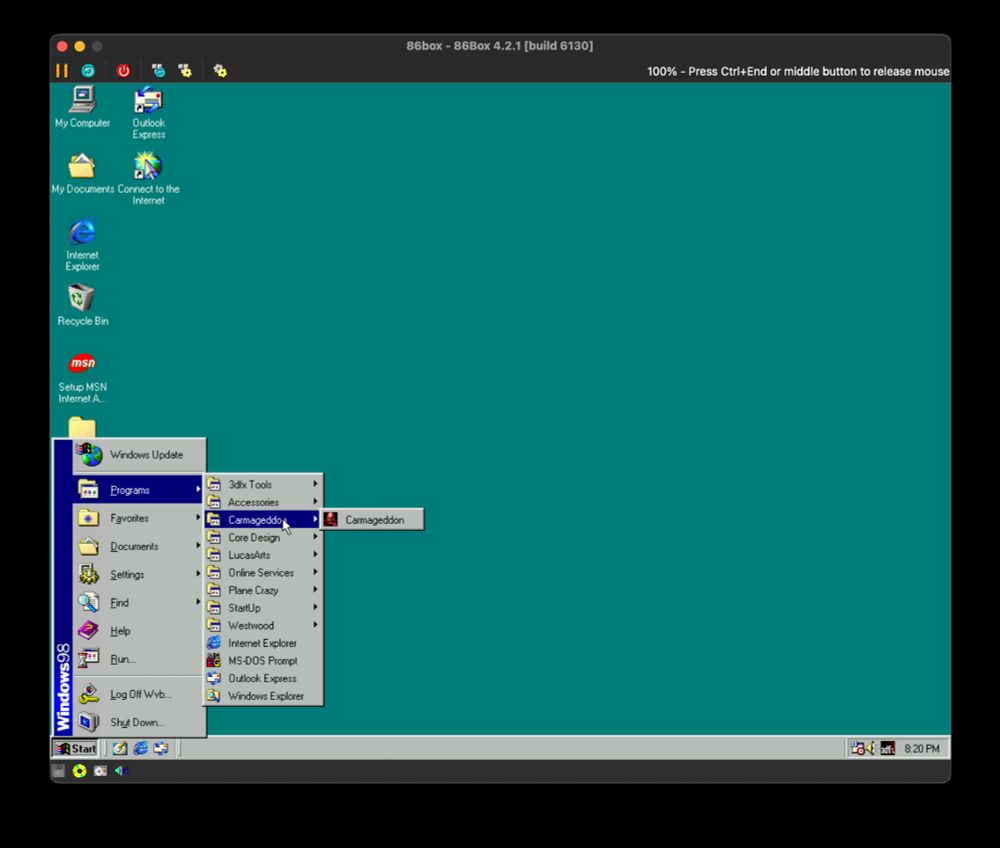Open MS-DOS Prompt from Programs menu
The width and height of the screenshot is (1000, 848).
coord(261,661)
